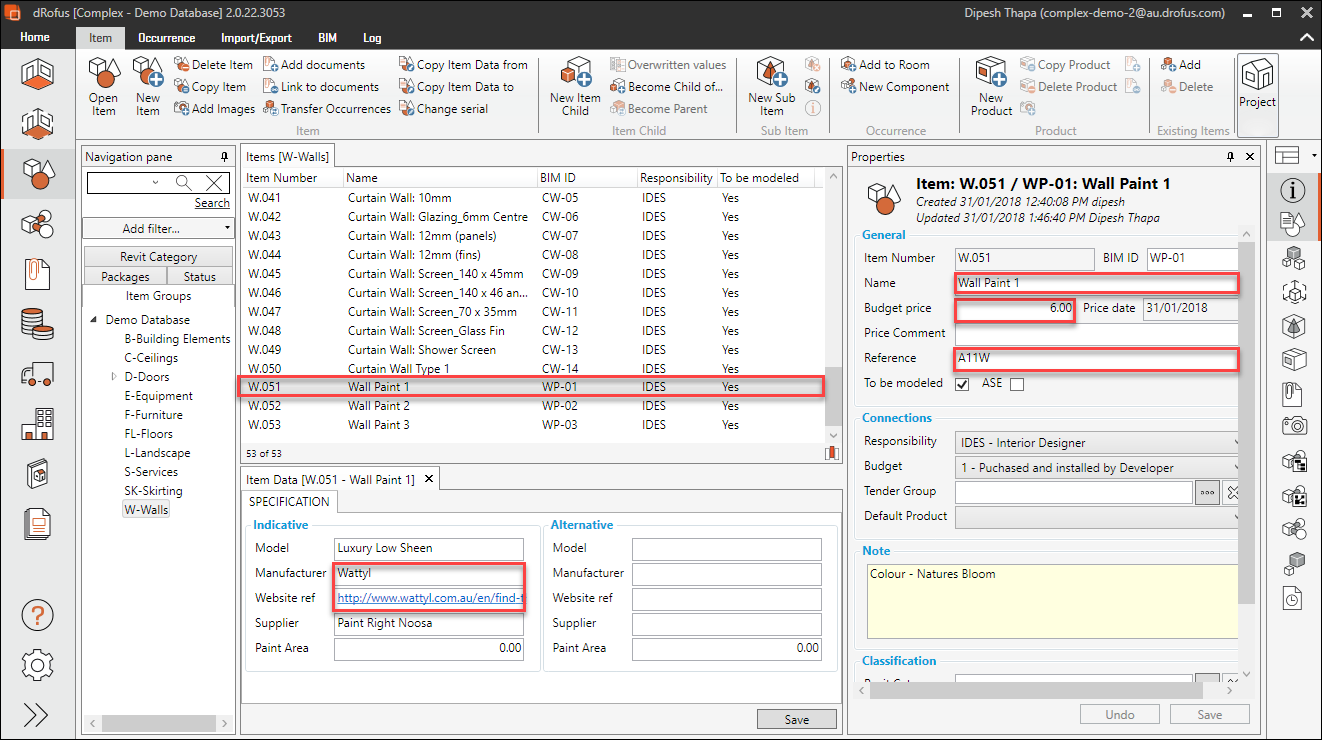Expand the D-Doors tree node

(114, 377)
